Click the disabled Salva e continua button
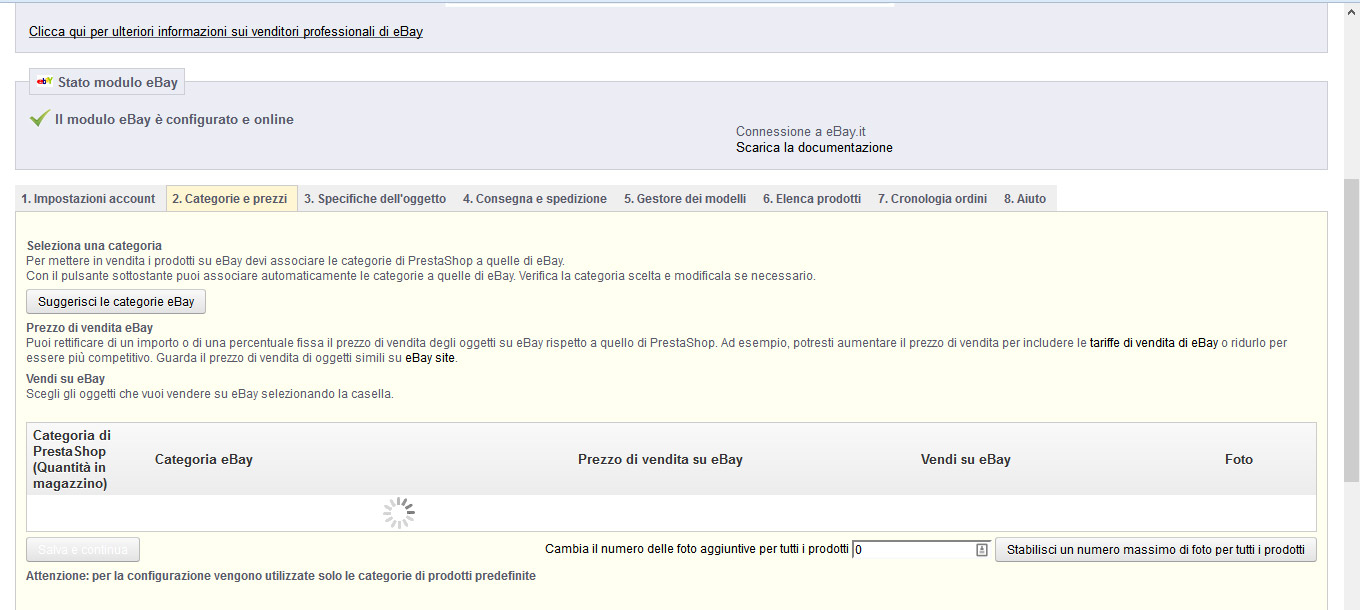 83,549
